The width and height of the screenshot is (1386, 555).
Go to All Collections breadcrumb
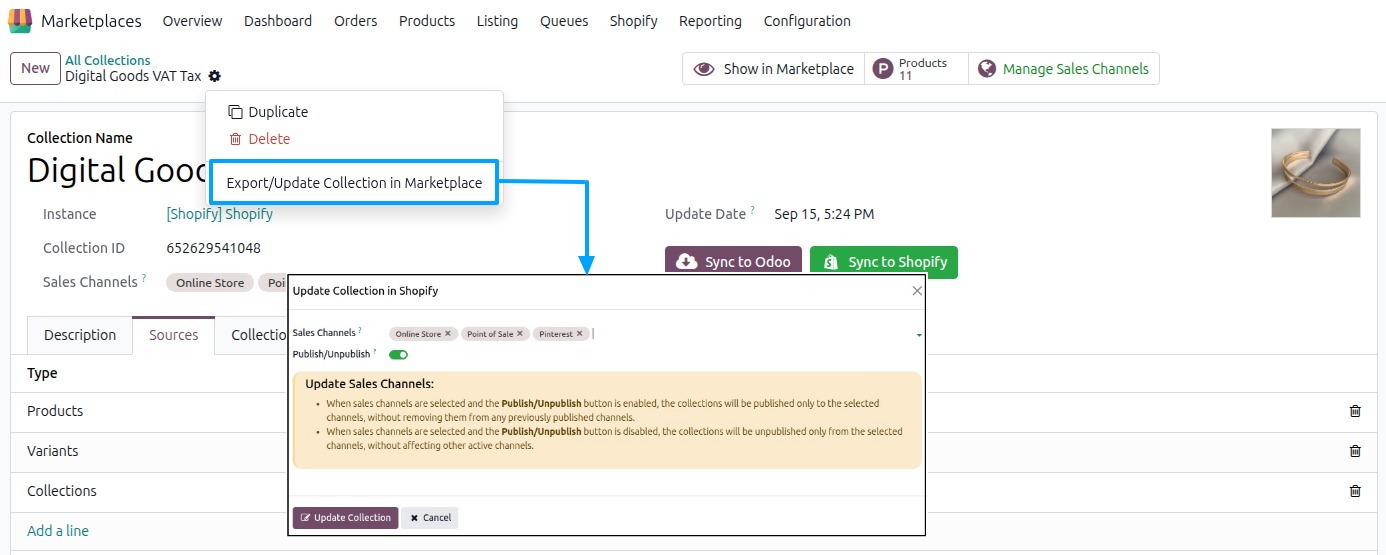(x=108, y=60)
